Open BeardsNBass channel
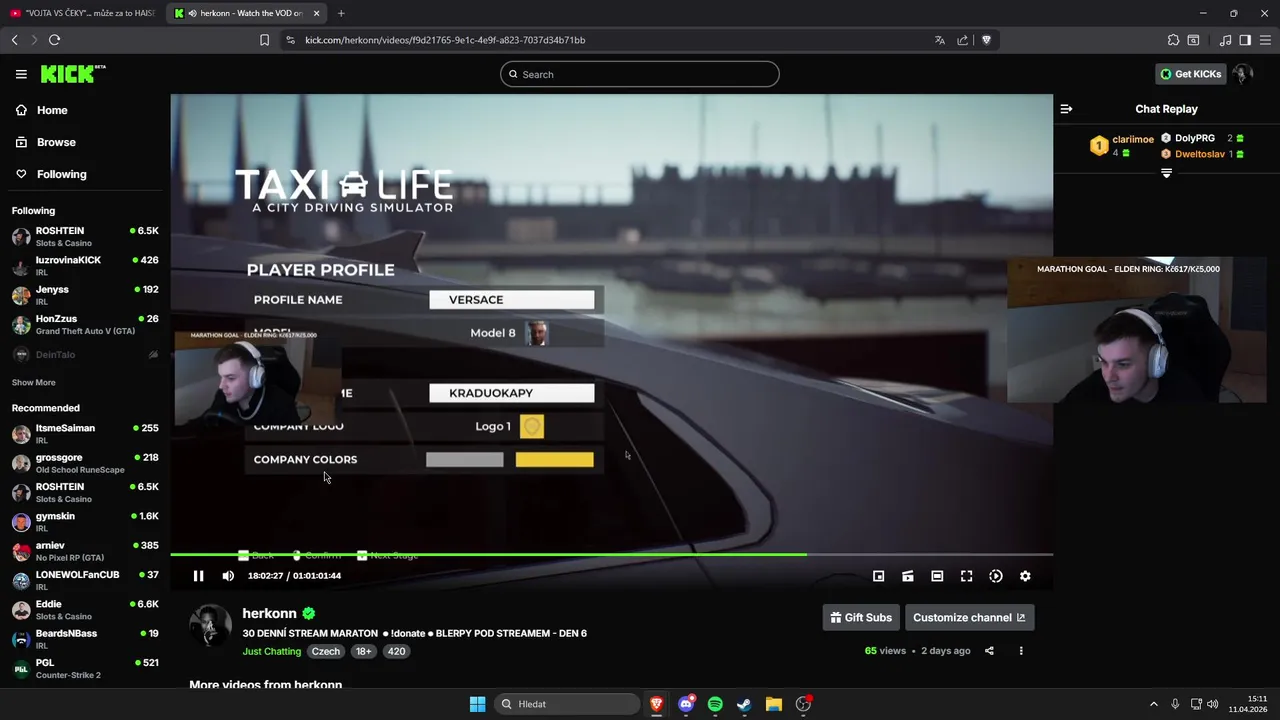1280x720 pixels. [x=85, y=639]
